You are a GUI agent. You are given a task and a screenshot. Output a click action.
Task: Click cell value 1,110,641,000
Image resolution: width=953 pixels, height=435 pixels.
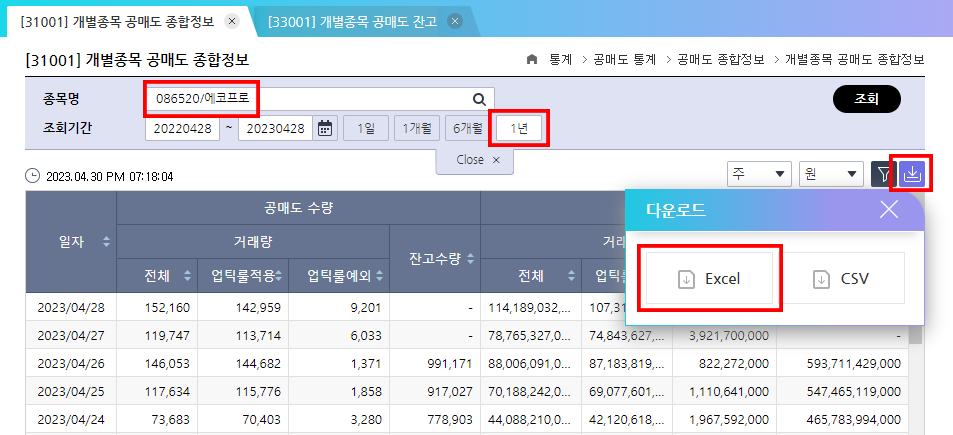(x=730, y=391)
